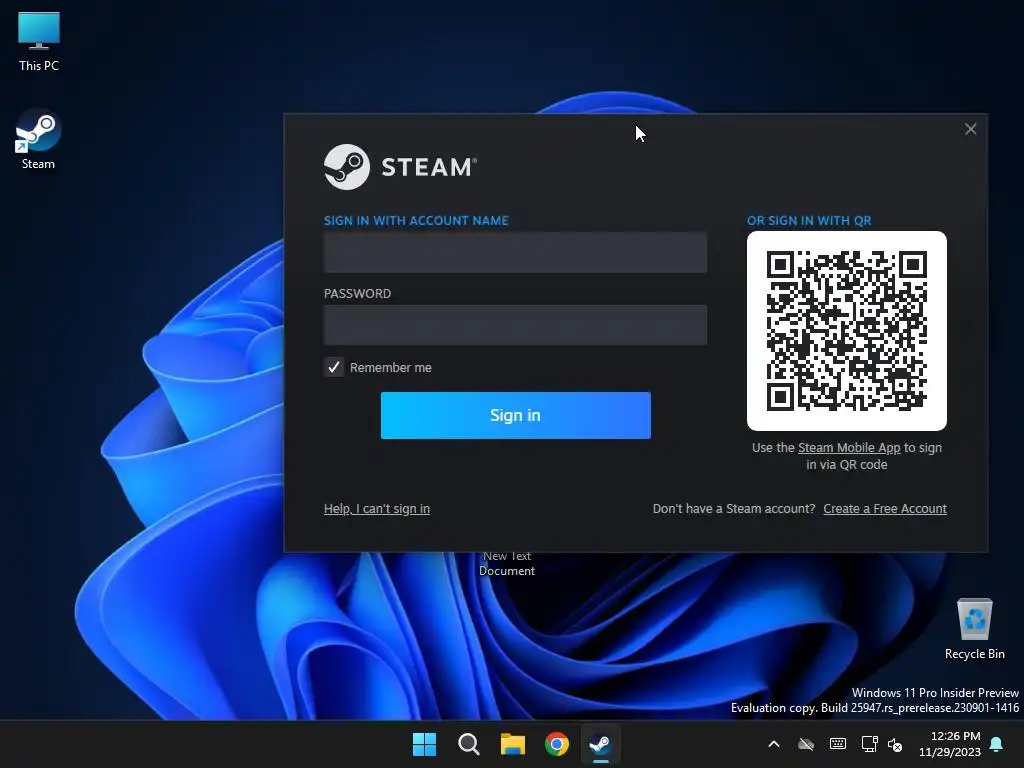Screen dimensions: 1024x768
Task: Open taskbar Search
Action: (468, 744)
